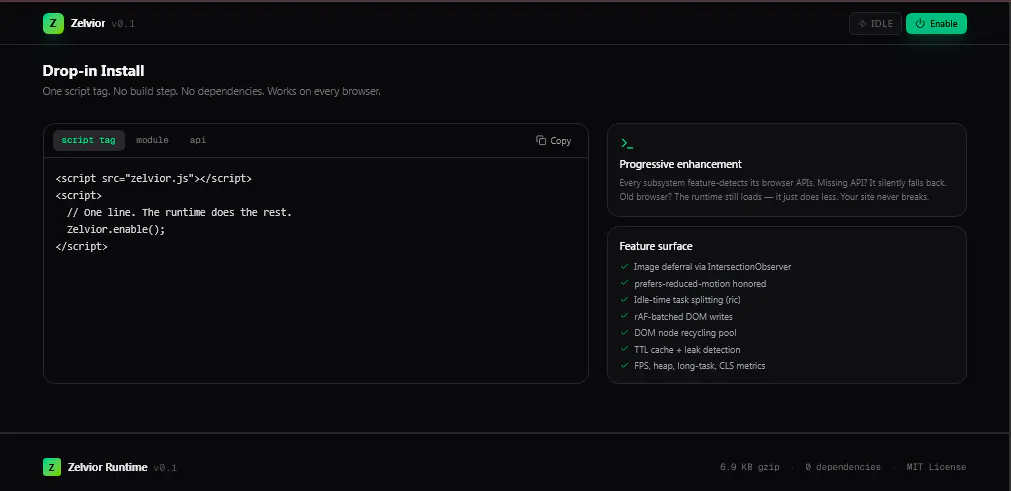Click the Feature surface card title

coord(656,246)
